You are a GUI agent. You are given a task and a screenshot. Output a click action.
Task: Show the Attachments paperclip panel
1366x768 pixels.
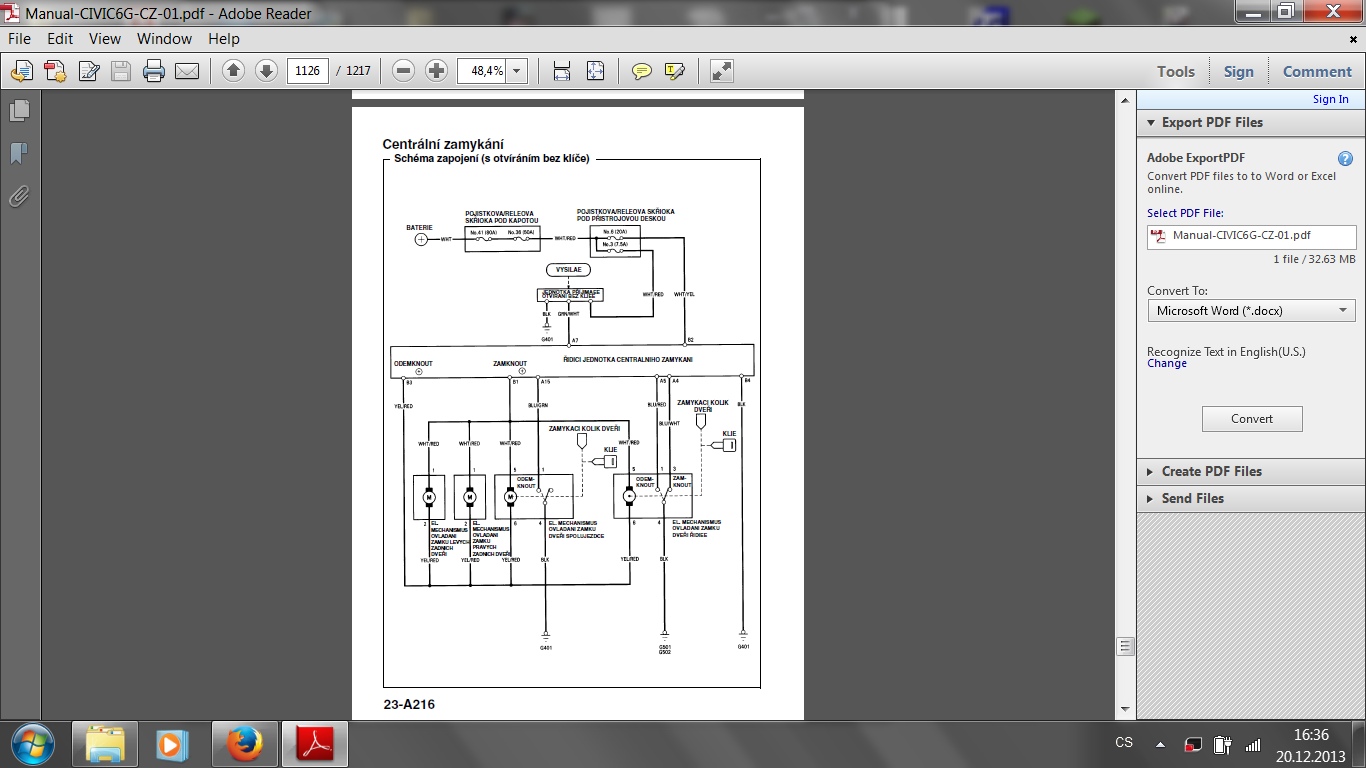coord(19,196)
